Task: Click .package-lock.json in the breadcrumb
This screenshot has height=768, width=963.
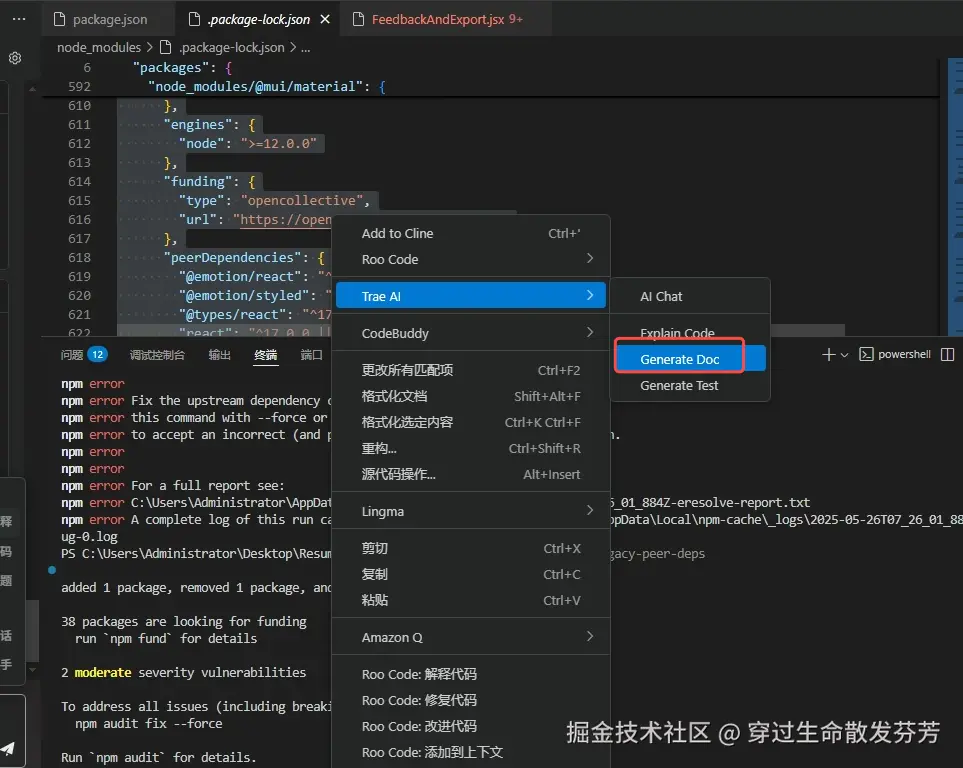Action: click(231, 47)
